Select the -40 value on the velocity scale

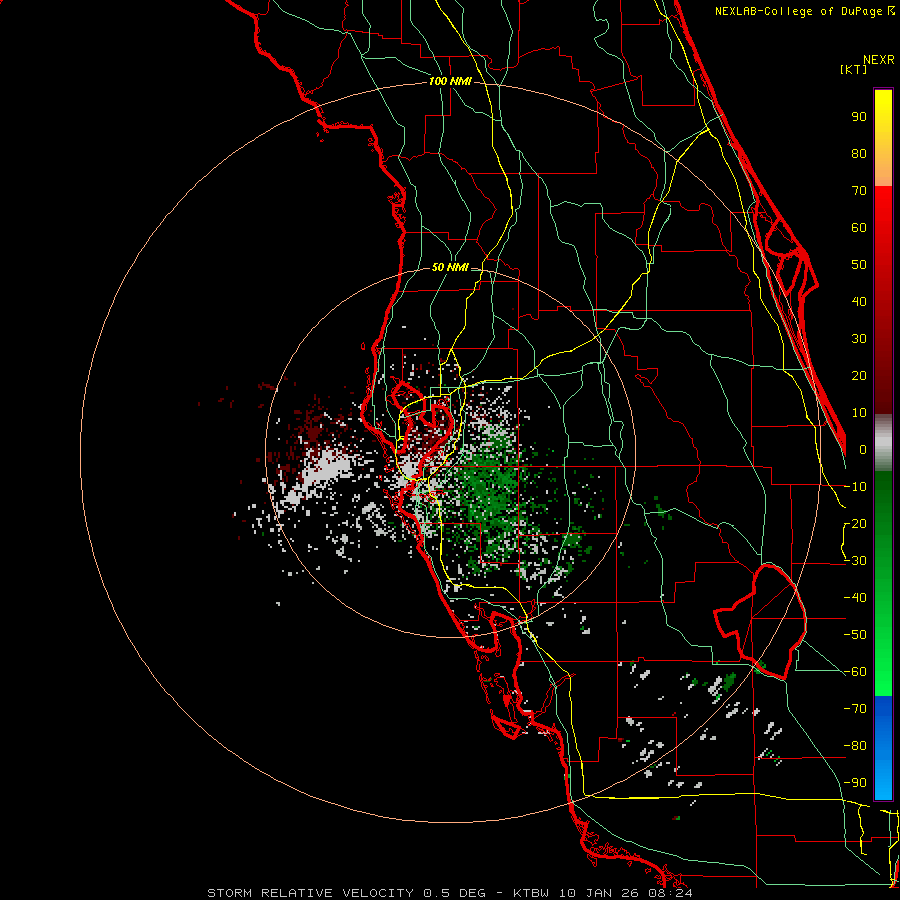click(855, 598)
